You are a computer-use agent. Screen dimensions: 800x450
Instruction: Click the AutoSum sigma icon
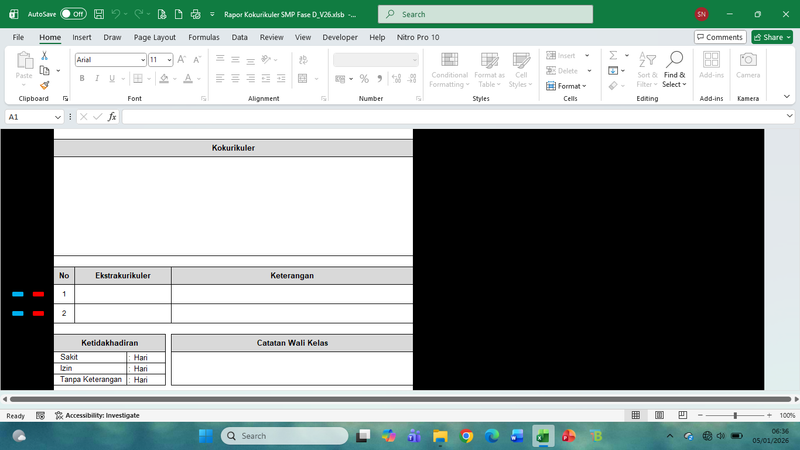tap(613, 56)
